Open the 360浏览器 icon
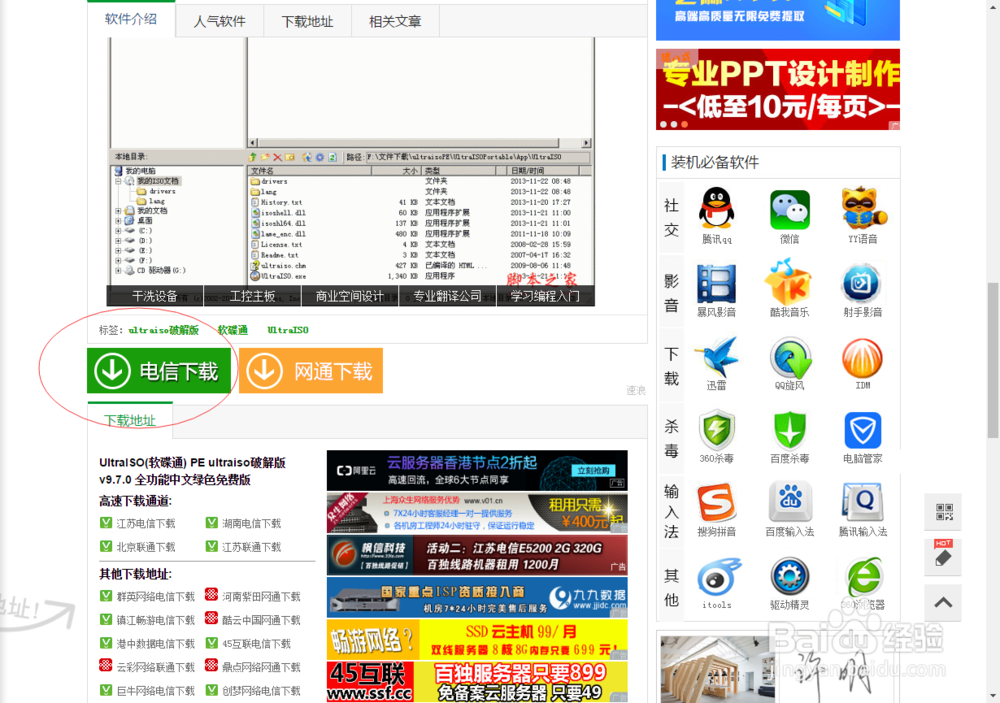Viewport: 1000px width, 703px height. 862,576
